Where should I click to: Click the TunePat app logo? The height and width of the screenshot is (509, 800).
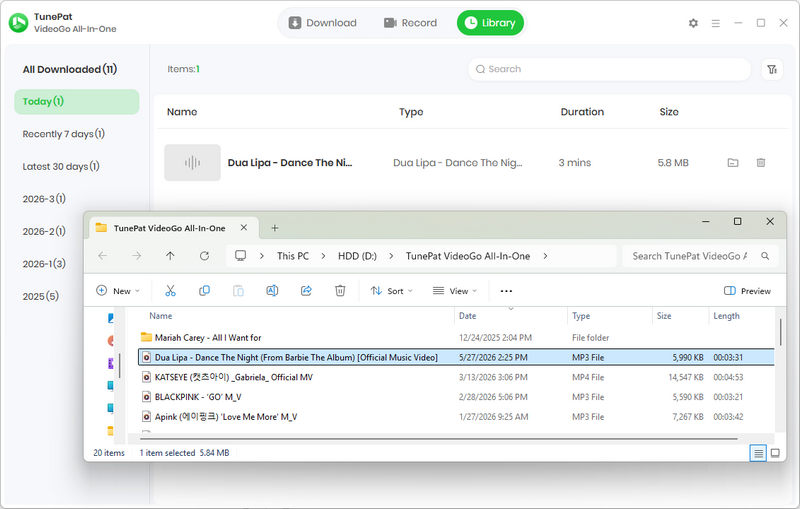point(19,22)
